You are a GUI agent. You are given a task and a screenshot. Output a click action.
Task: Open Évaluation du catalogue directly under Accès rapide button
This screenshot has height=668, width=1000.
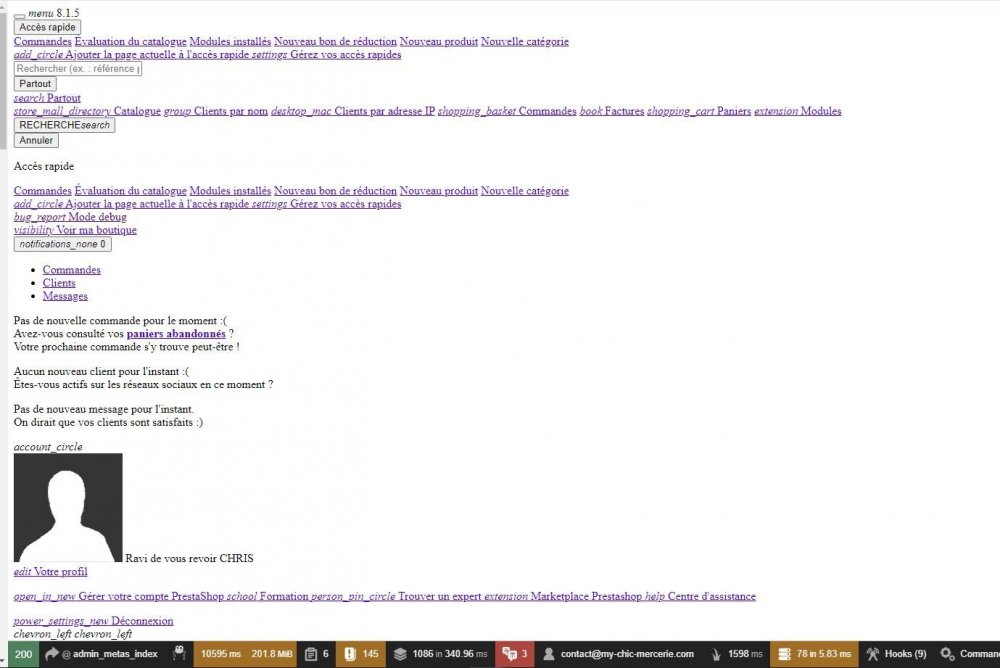[131, 41]
